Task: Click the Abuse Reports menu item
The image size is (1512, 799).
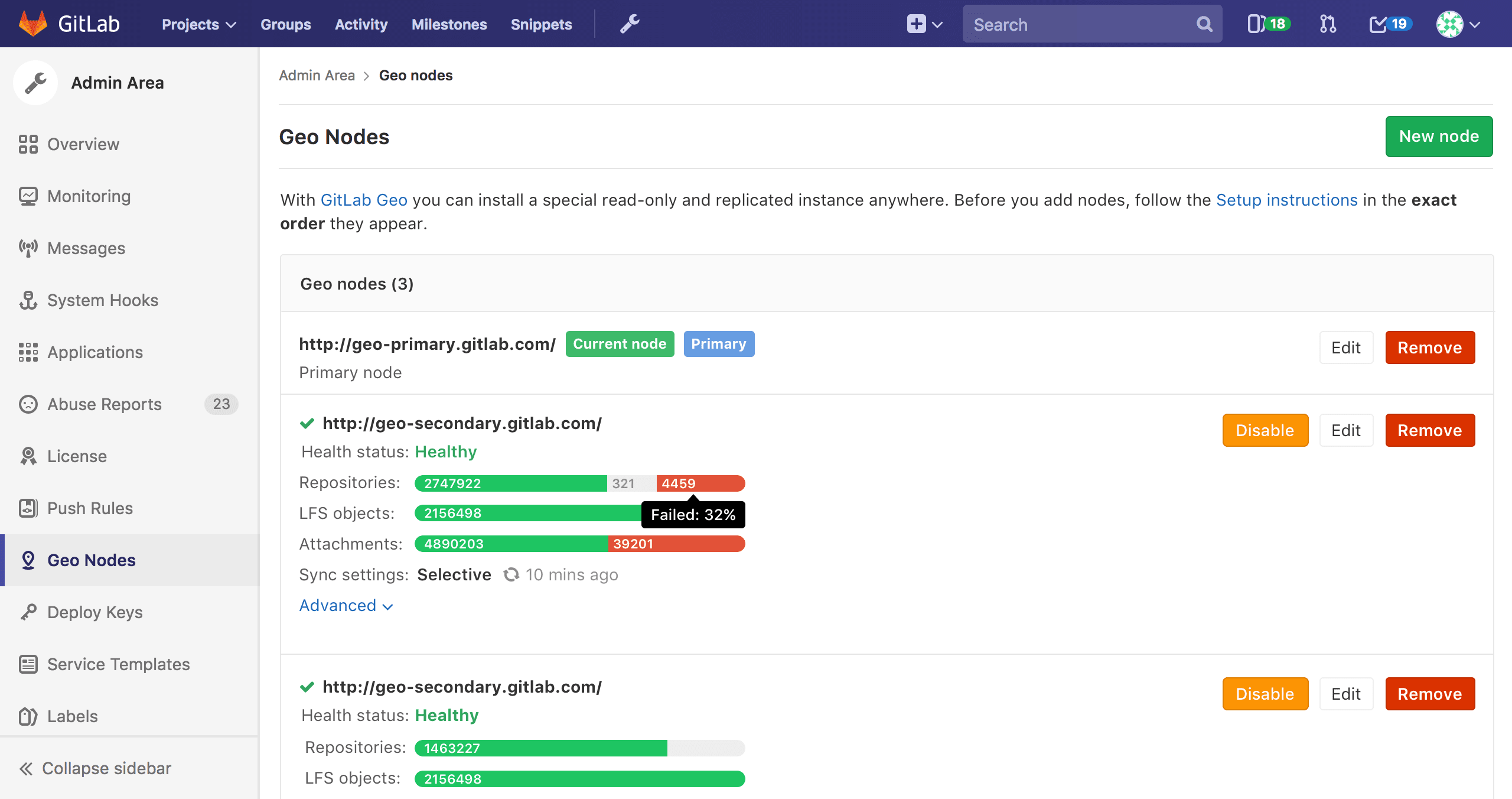Action: click(x=104, y=404)
